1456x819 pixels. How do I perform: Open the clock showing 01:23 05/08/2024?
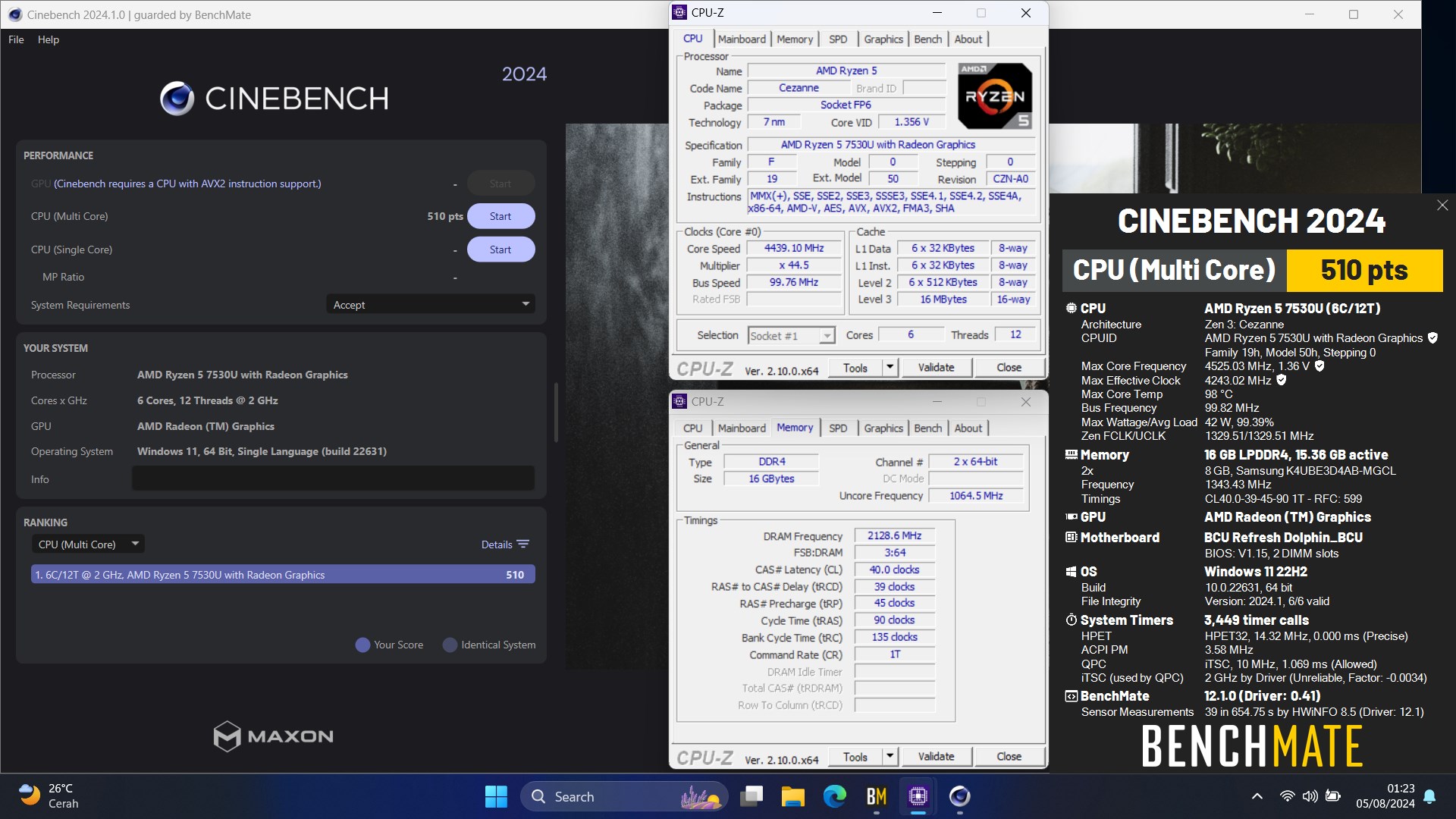tap(1385, 796)
